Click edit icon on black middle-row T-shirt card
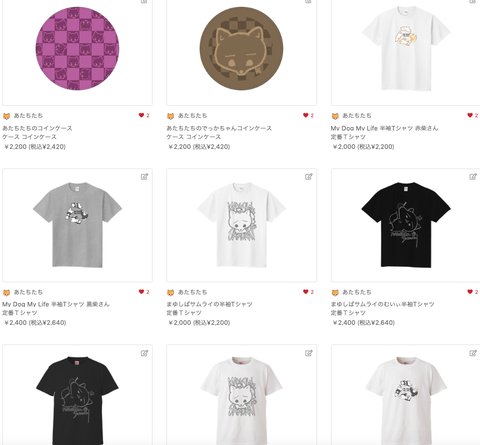Image resolution: width=480 pixels, height=445 pixels. 473,177
